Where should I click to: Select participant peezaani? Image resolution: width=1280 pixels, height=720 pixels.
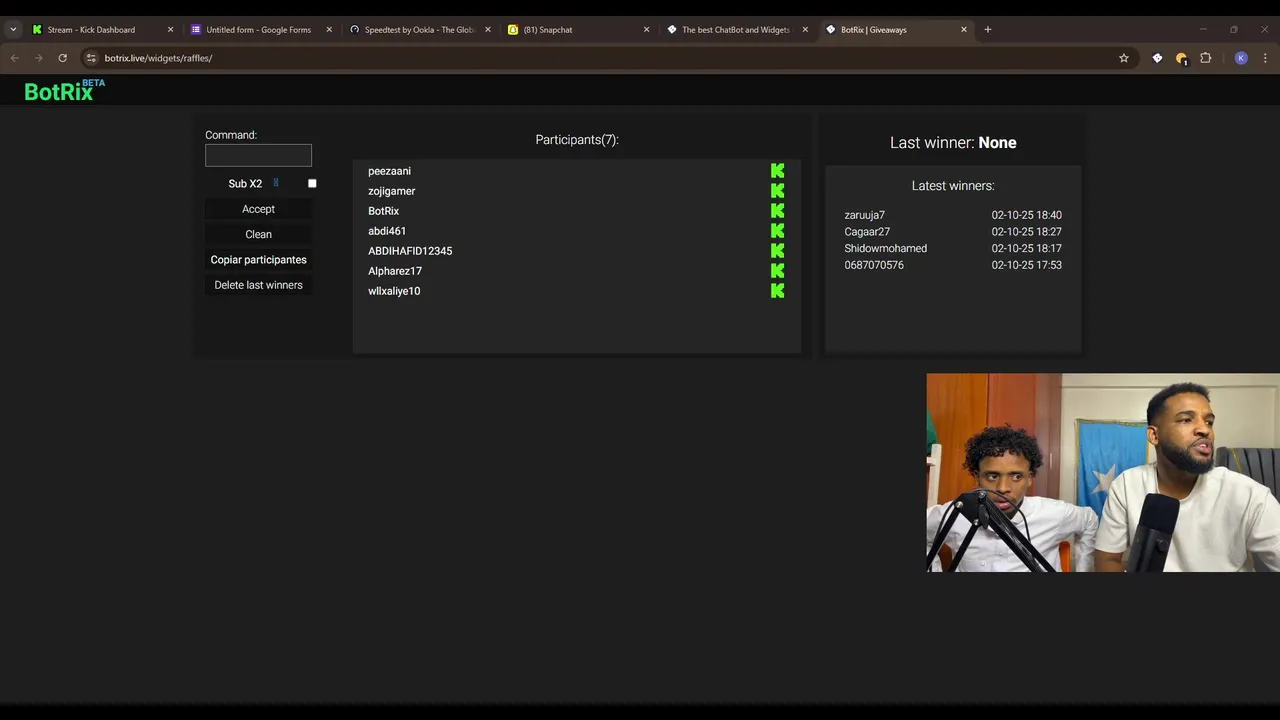click(x=389, y=171)
